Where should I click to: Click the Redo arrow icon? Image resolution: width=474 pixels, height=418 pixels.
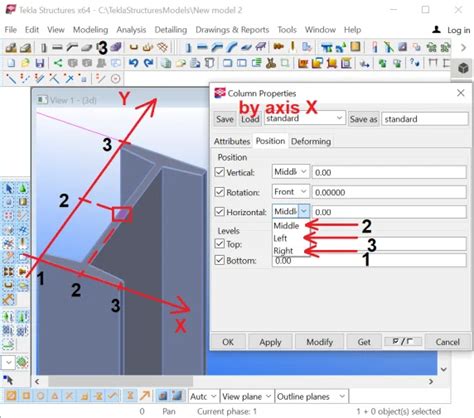pos(148,63)
